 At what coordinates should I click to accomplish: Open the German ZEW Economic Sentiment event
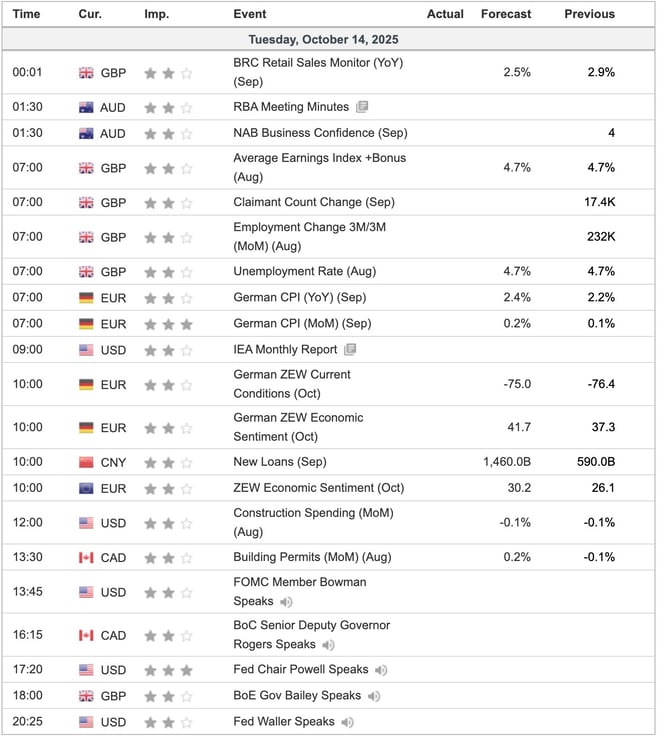tap(298, 427)
